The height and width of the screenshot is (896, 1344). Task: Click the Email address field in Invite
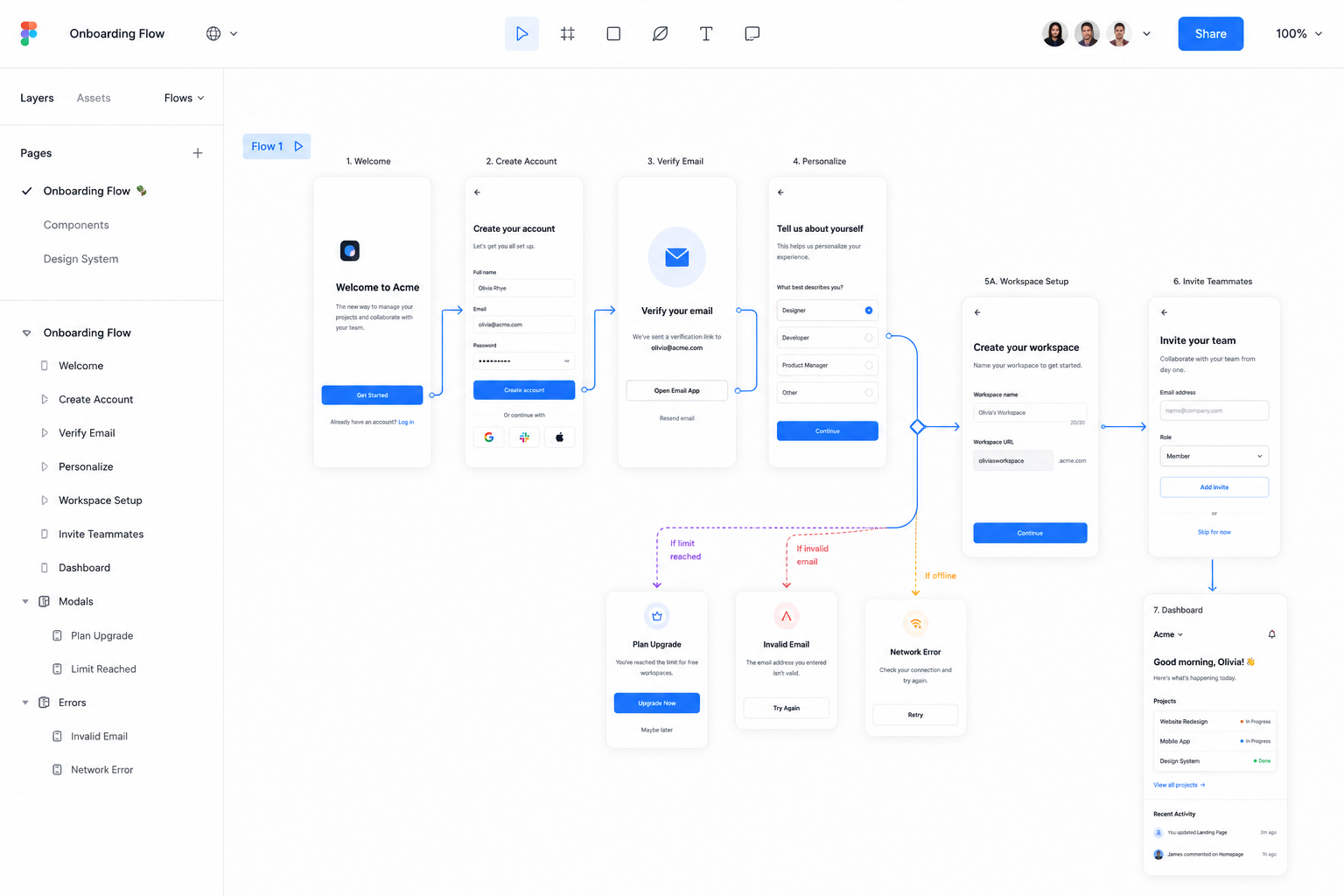(x=1214, y=410)
